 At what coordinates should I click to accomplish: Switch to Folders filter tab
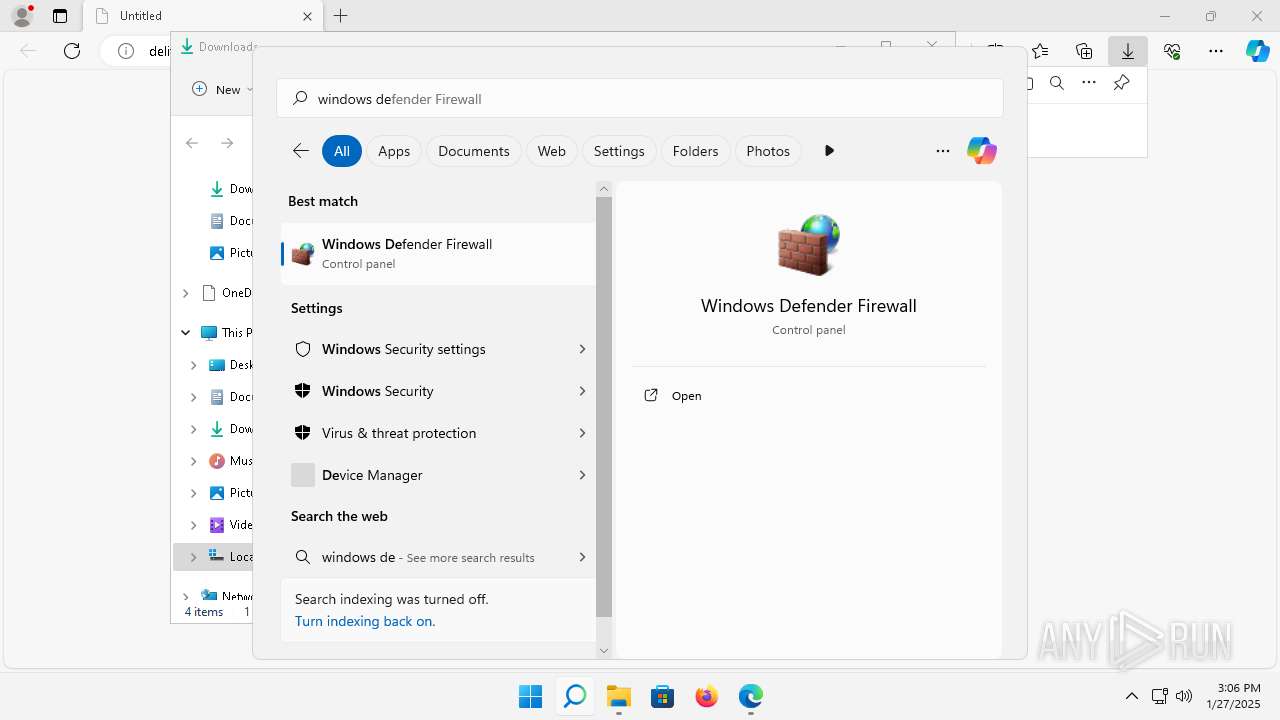click(695, 151)
